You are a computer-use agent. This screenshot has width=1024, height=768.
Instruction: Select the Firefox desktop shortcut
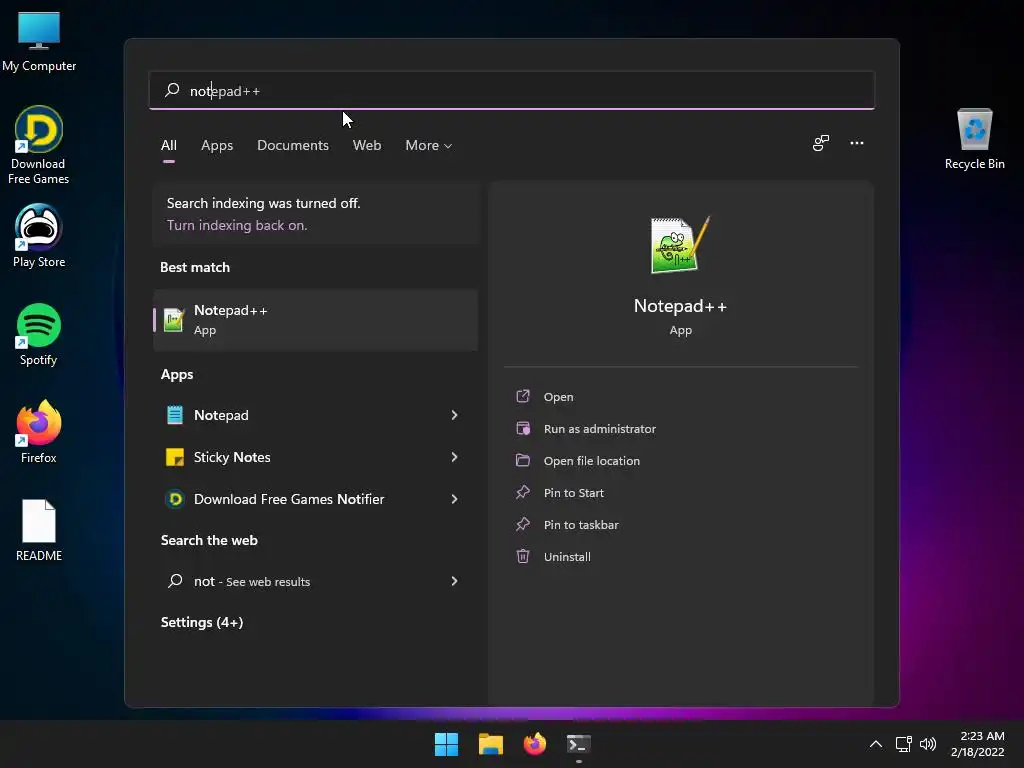tap(39, 432)
